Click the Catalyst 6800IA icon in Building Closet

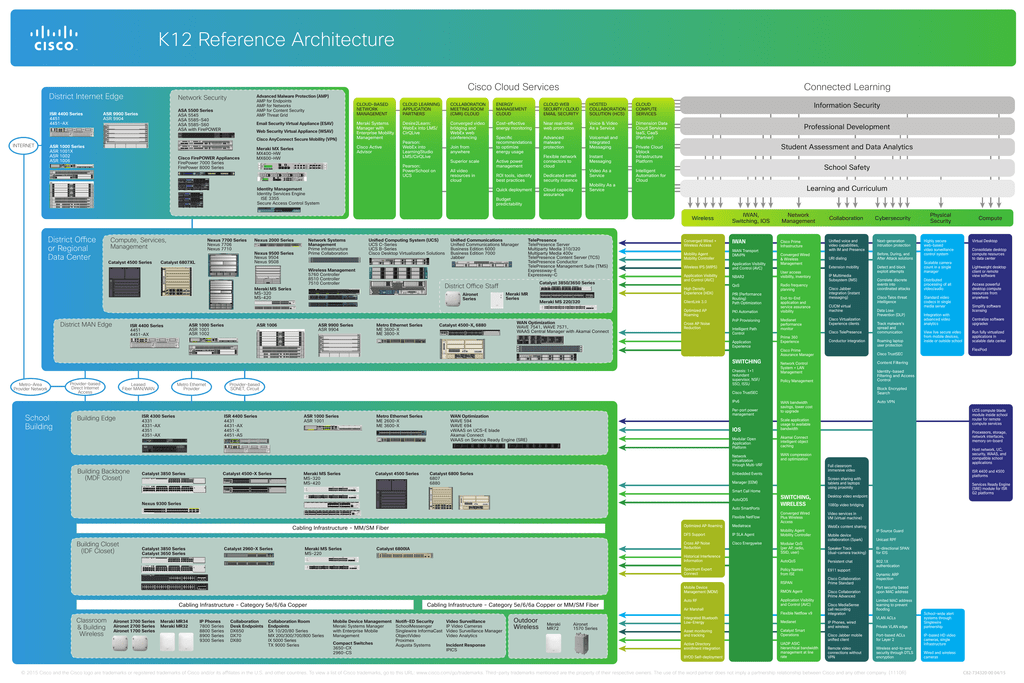tap(404, 556)
